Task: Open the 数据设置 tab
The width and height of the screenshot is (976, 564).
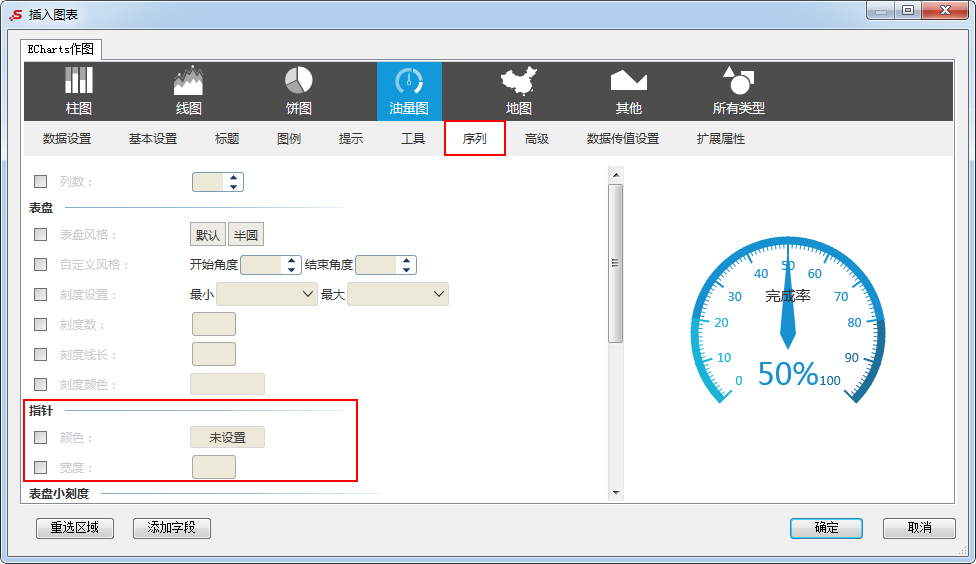Action: click(67, 138)
